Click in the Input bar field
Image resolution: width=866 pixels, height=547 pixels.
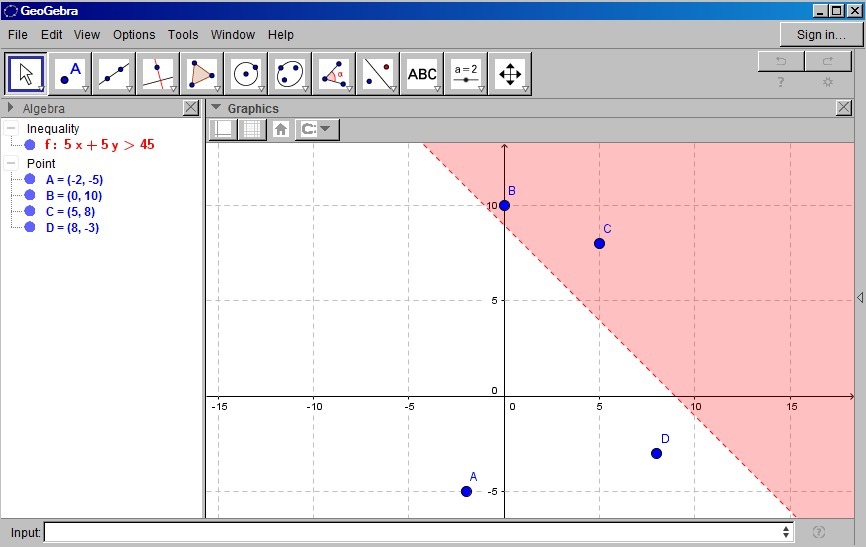pos(413,532)
